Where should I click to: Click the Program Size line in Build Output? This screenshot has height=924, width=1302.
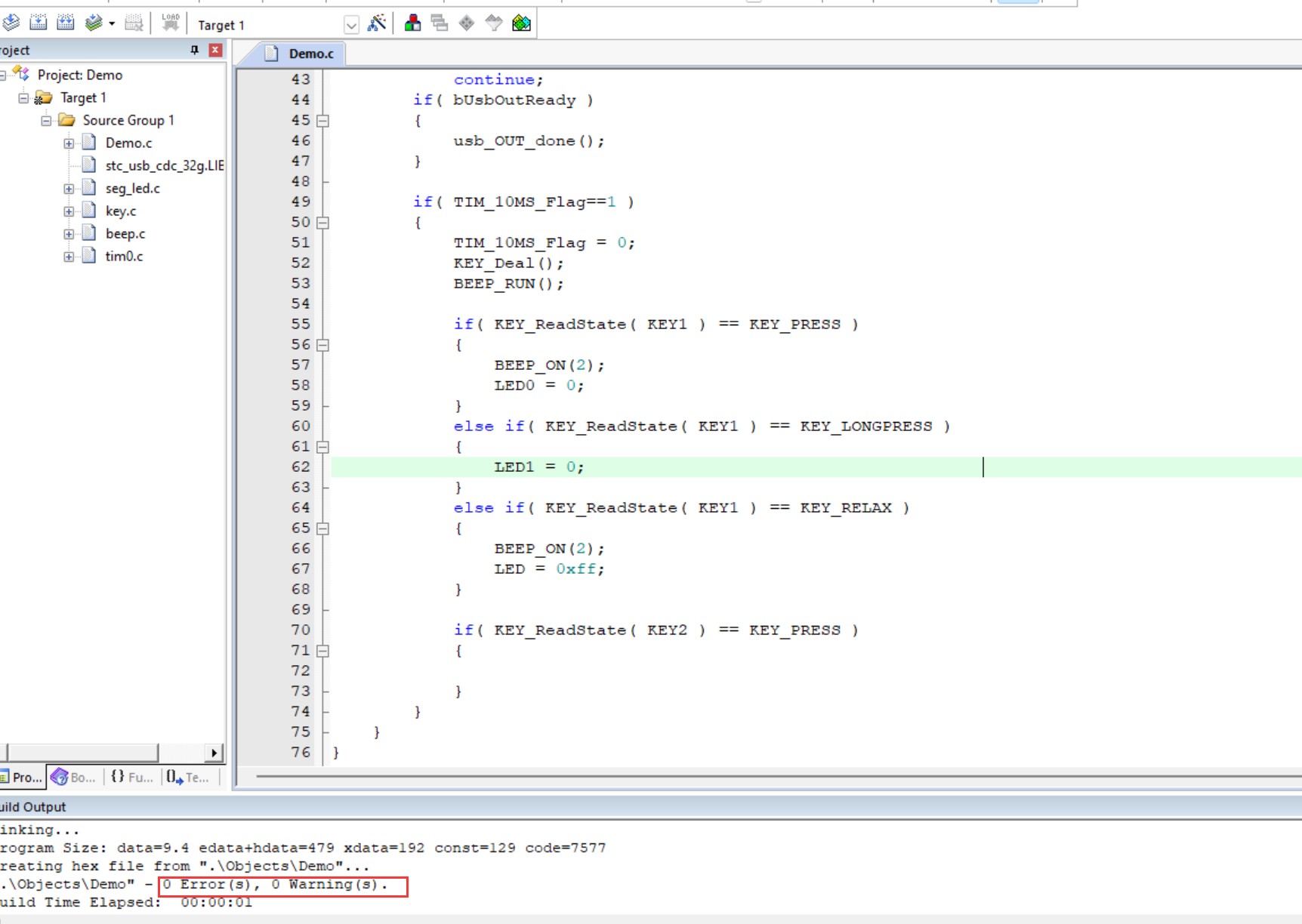pyautogui.click(x=302, y=848)
